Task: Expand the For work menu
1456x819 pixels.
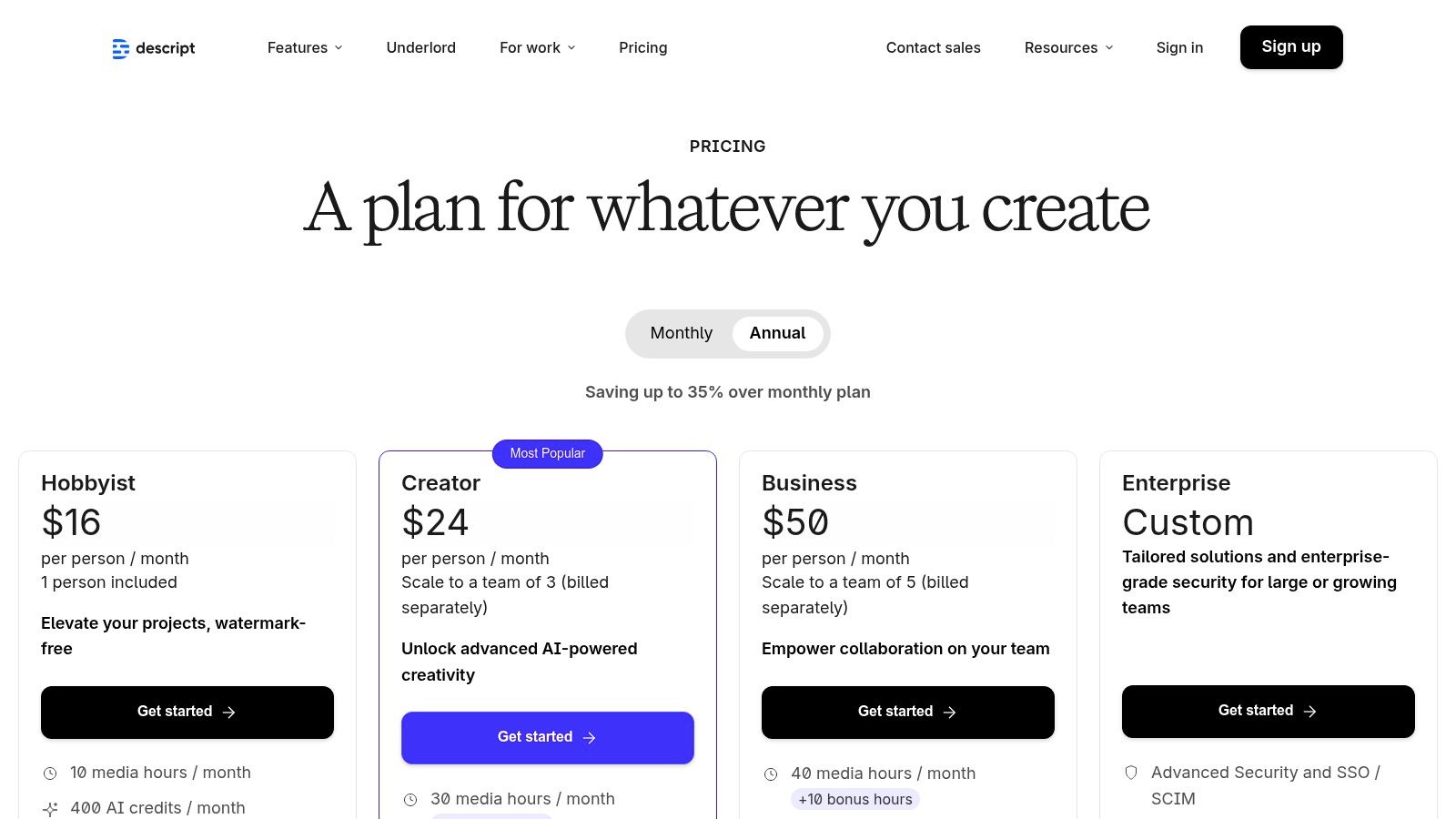Action: (537, 47)
